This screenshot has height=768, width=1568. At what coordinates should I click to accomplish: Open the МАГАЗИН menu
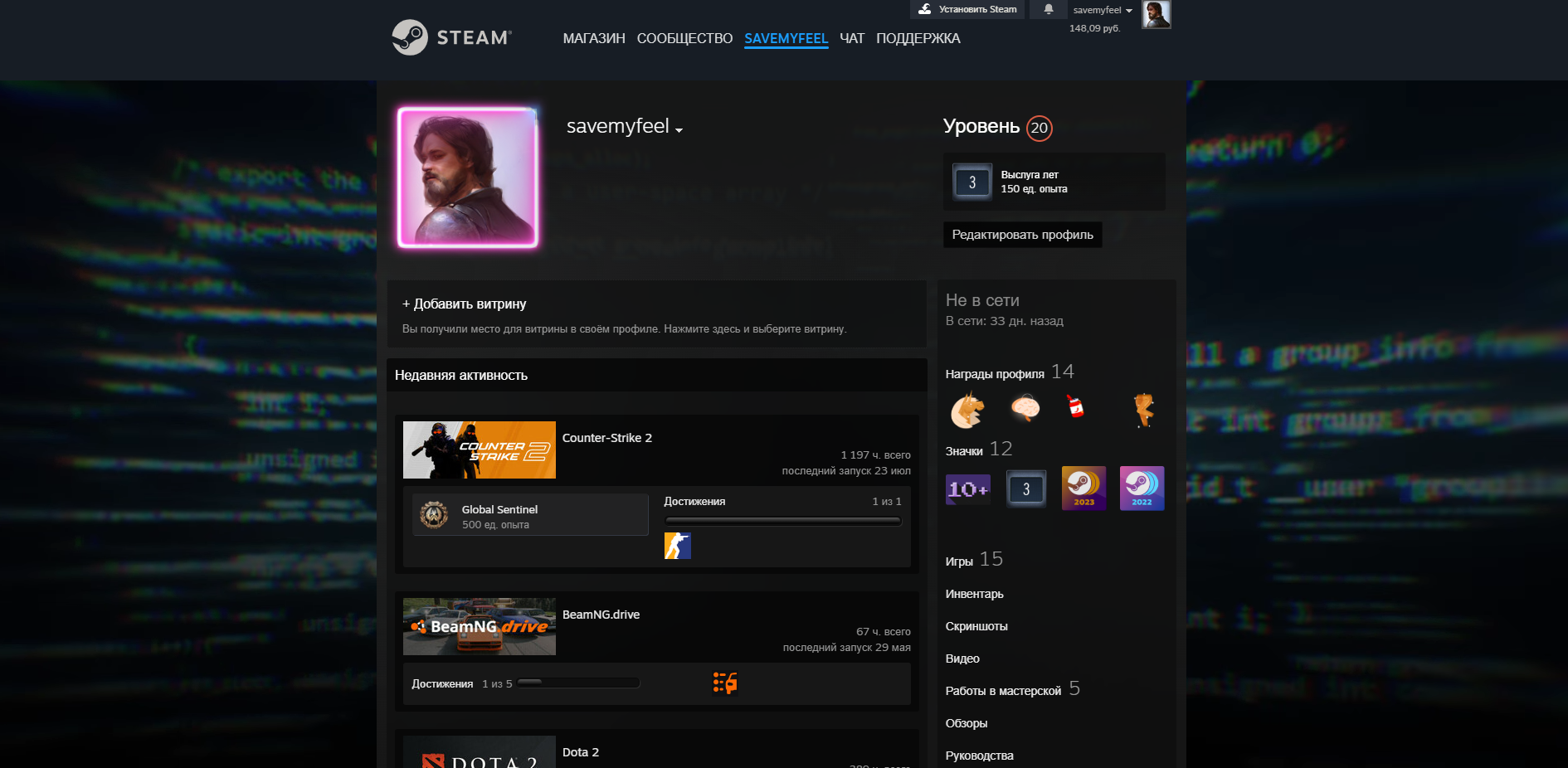[x=594, y=38]
